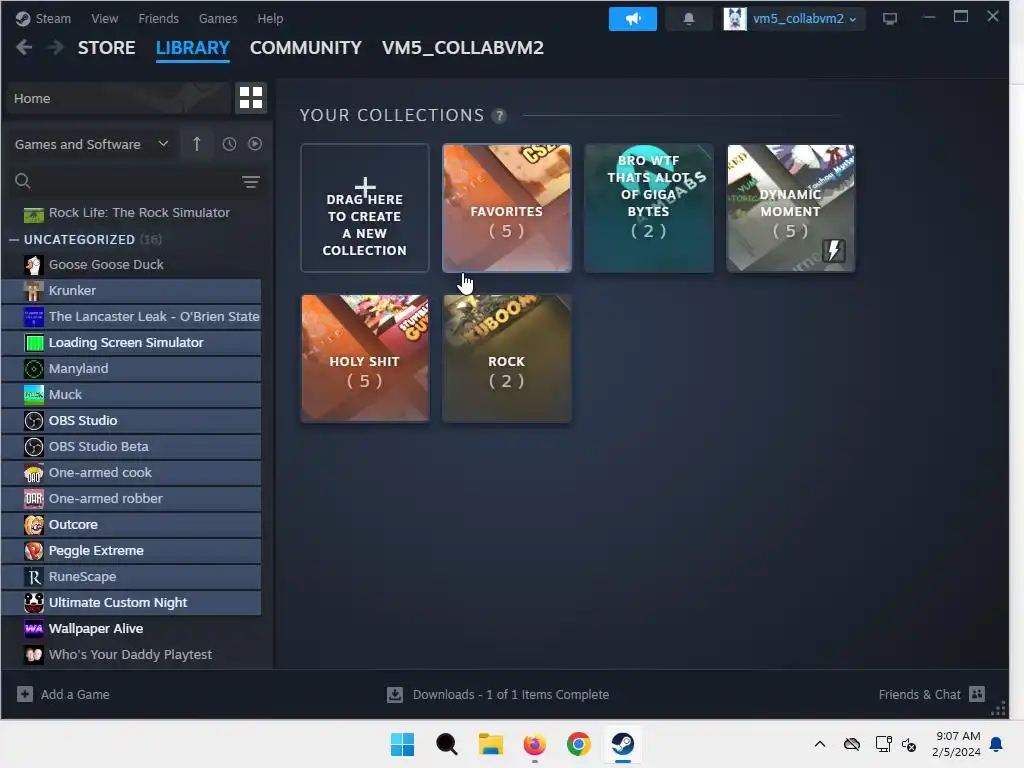1024x768 pixels.
Task: Open the Dynamic Moment collection
Action: 791,208
